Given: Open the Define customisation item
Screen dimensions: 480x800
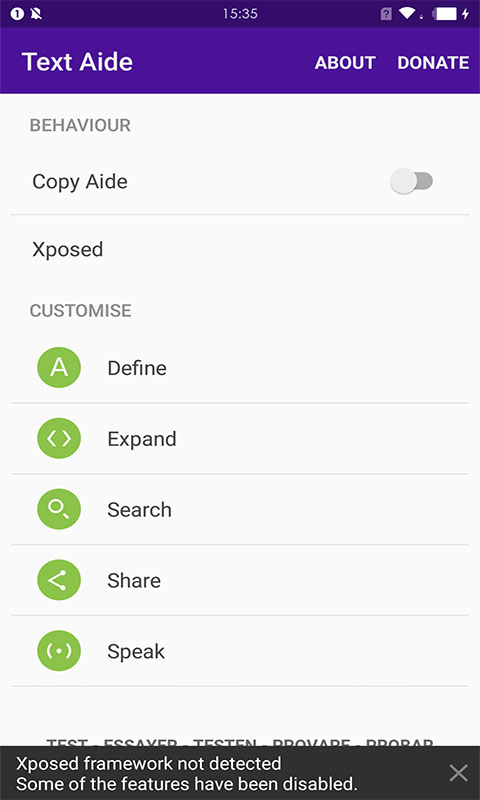Looking at the screenshot, I should (x=240, y=367).
